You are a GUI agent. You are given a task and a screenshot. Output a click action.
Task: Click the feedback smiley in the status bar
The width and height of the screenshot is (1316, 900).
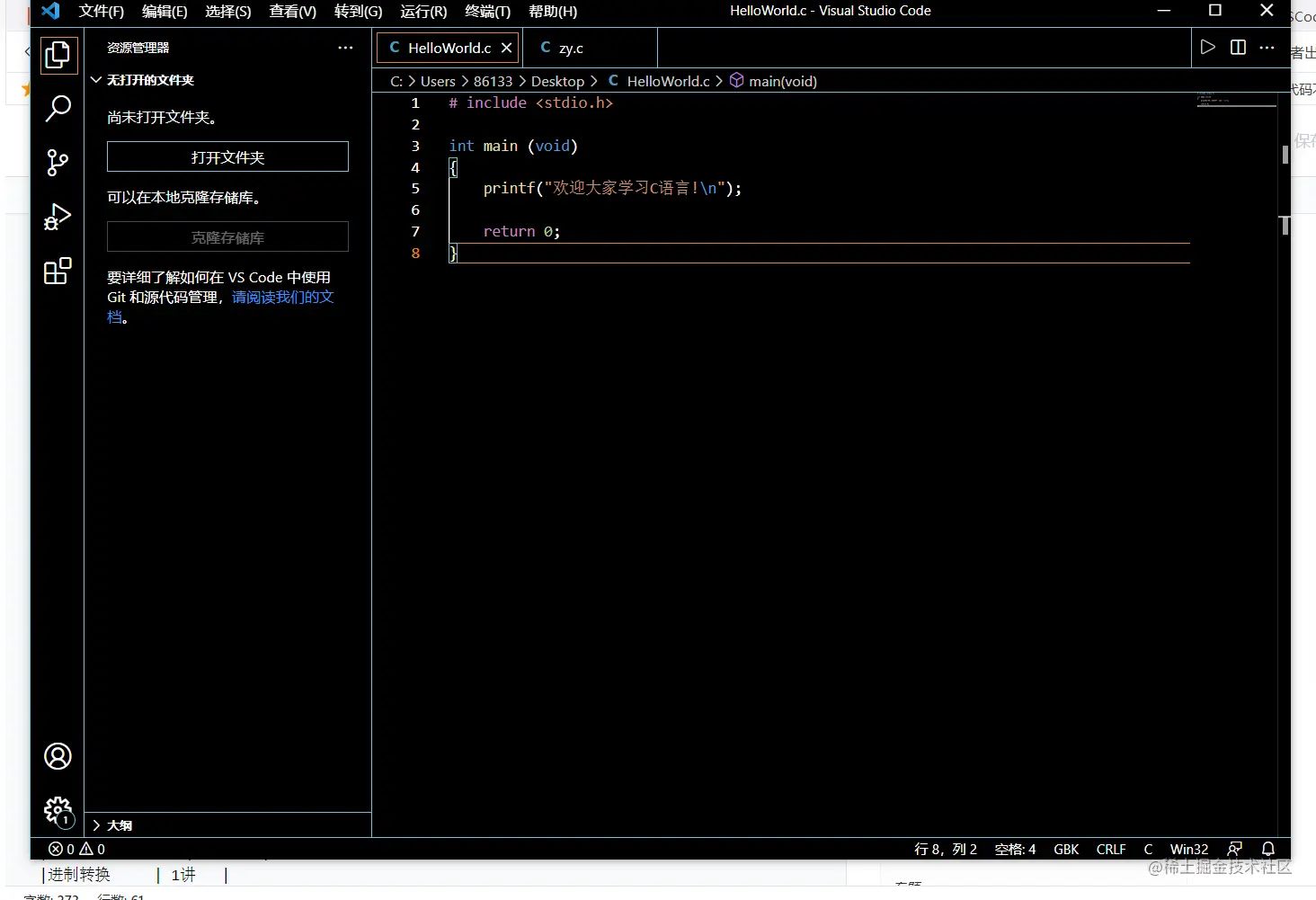1235,849
